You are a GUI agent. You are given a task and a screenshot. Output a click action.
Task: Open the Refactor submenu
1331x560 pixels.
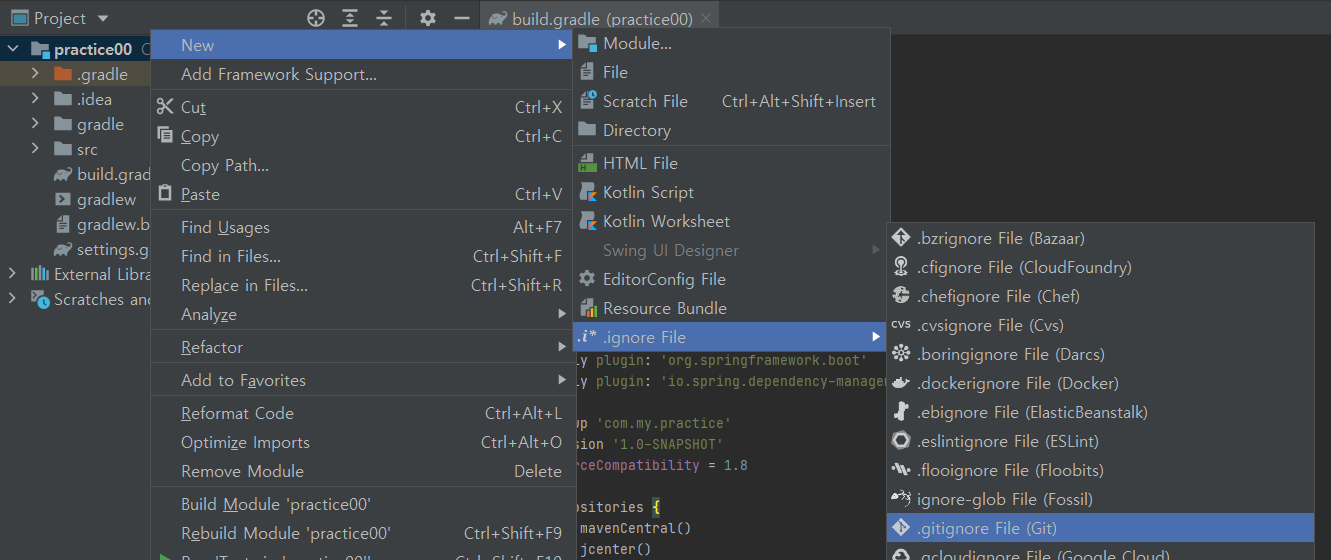click(x=362, y=347)
